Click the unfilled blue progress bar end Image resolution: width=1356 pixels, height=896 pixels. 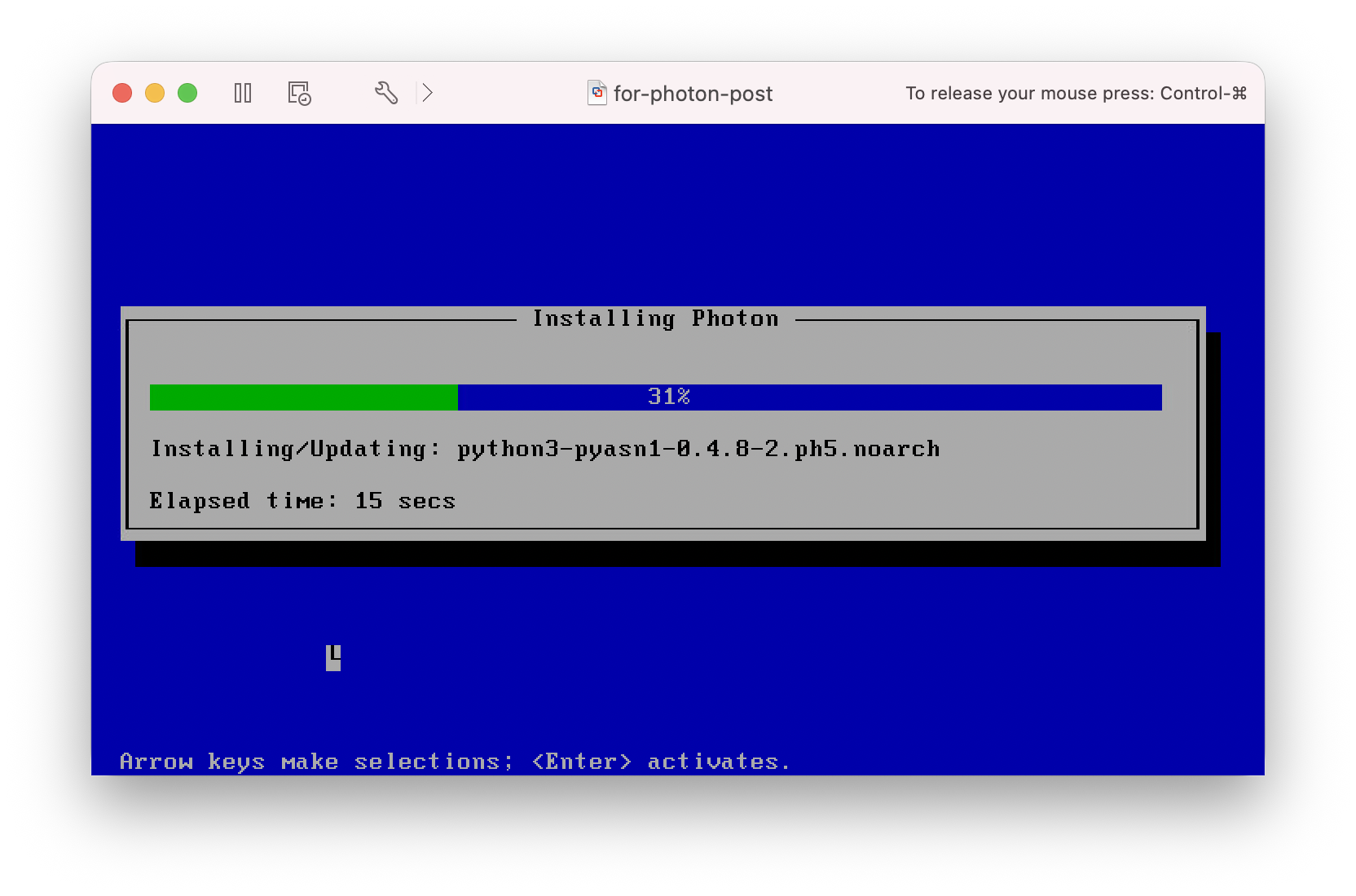[x=1059, y=397]
